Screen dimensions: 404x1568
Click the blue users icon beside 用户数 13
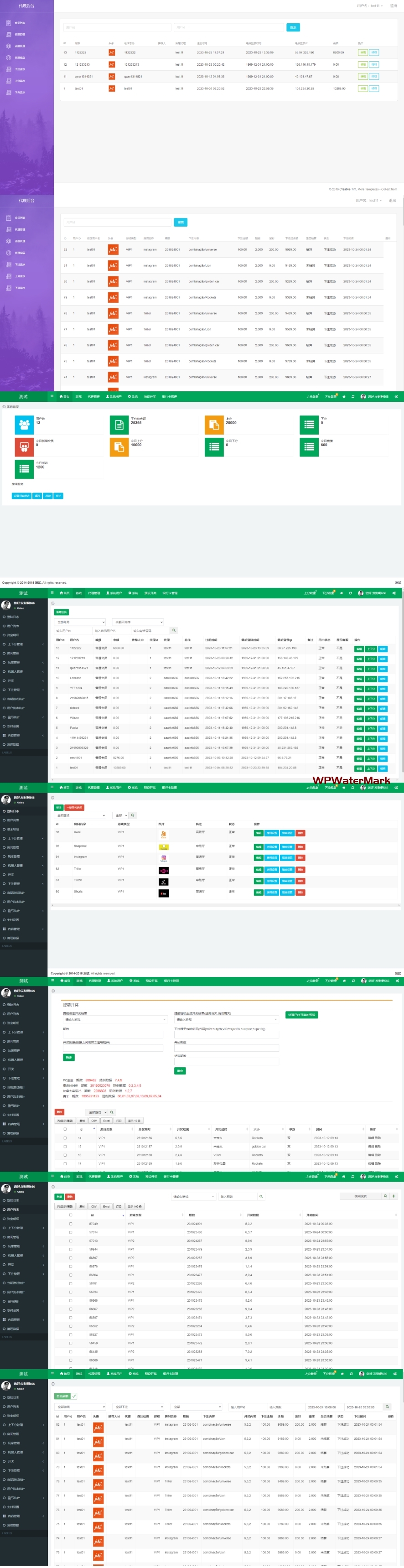point(24,424)
